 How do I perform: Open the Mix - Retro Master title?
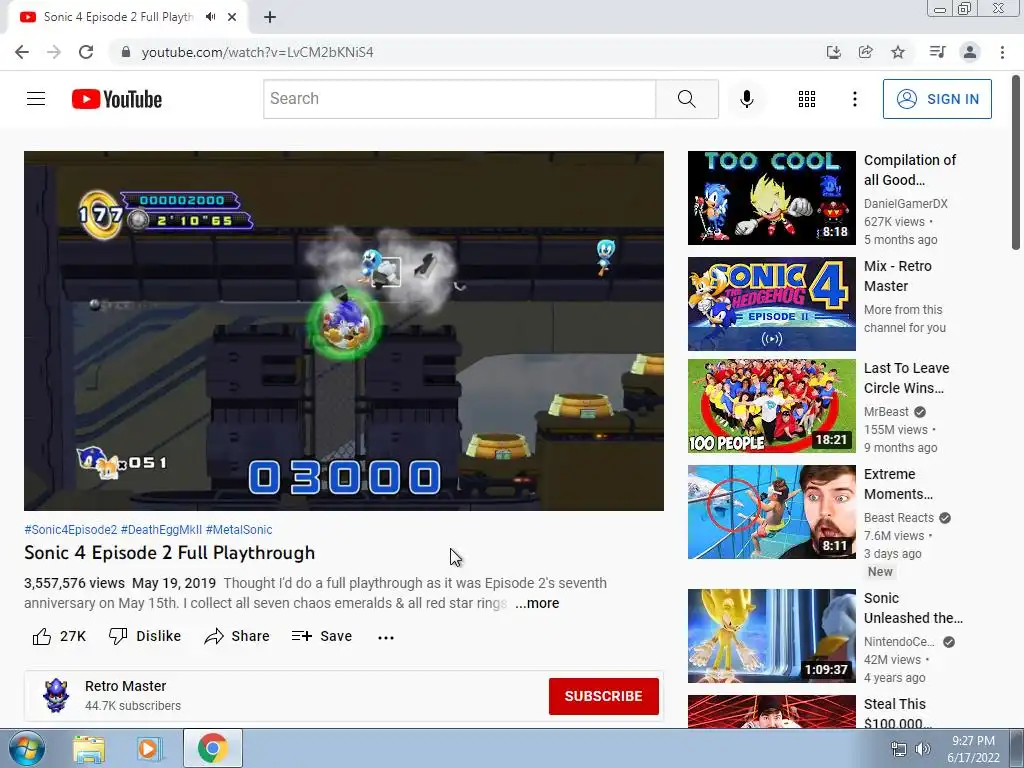[897, 276]
